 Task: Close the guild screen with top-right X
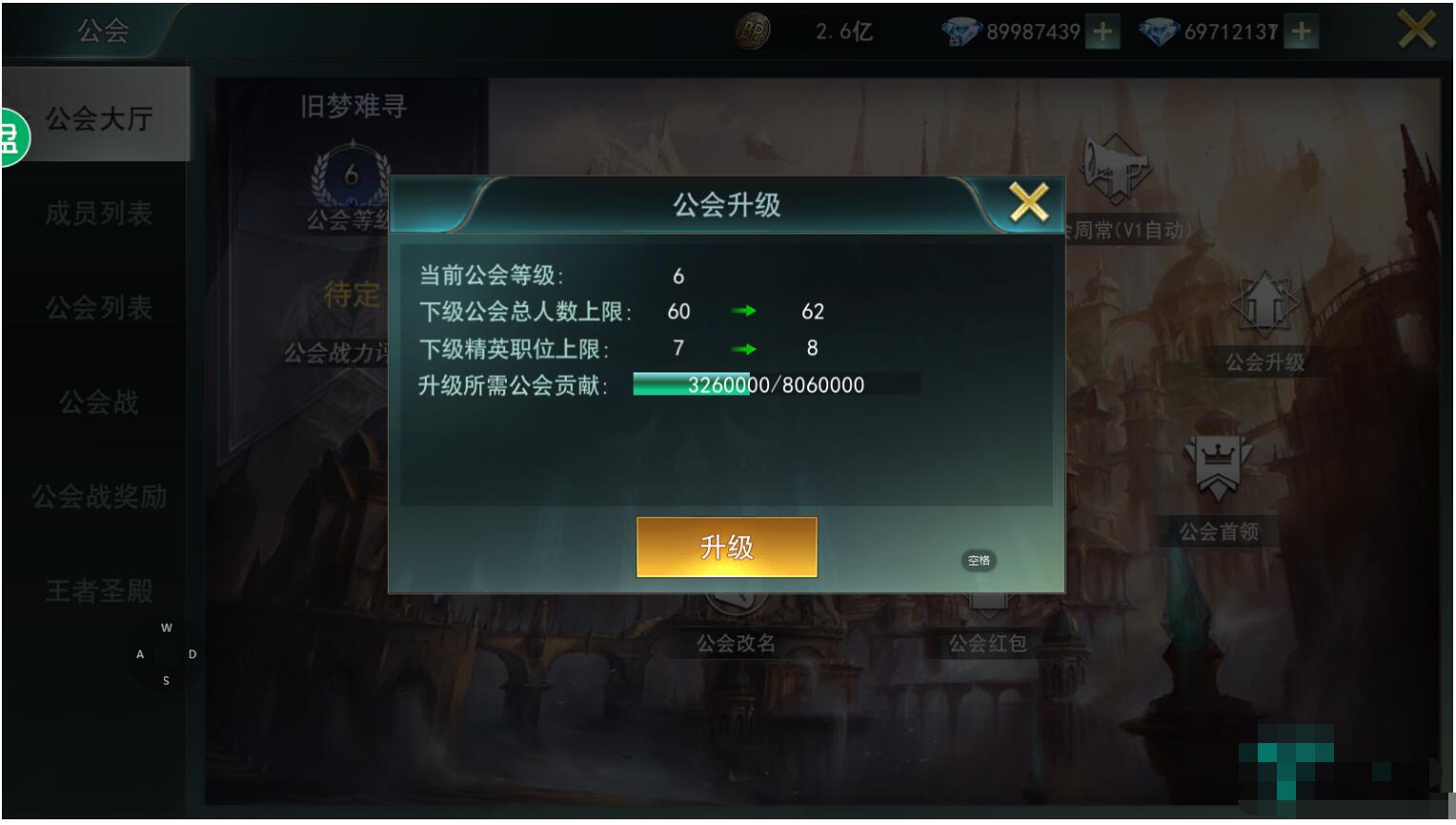click(1416, 30)
